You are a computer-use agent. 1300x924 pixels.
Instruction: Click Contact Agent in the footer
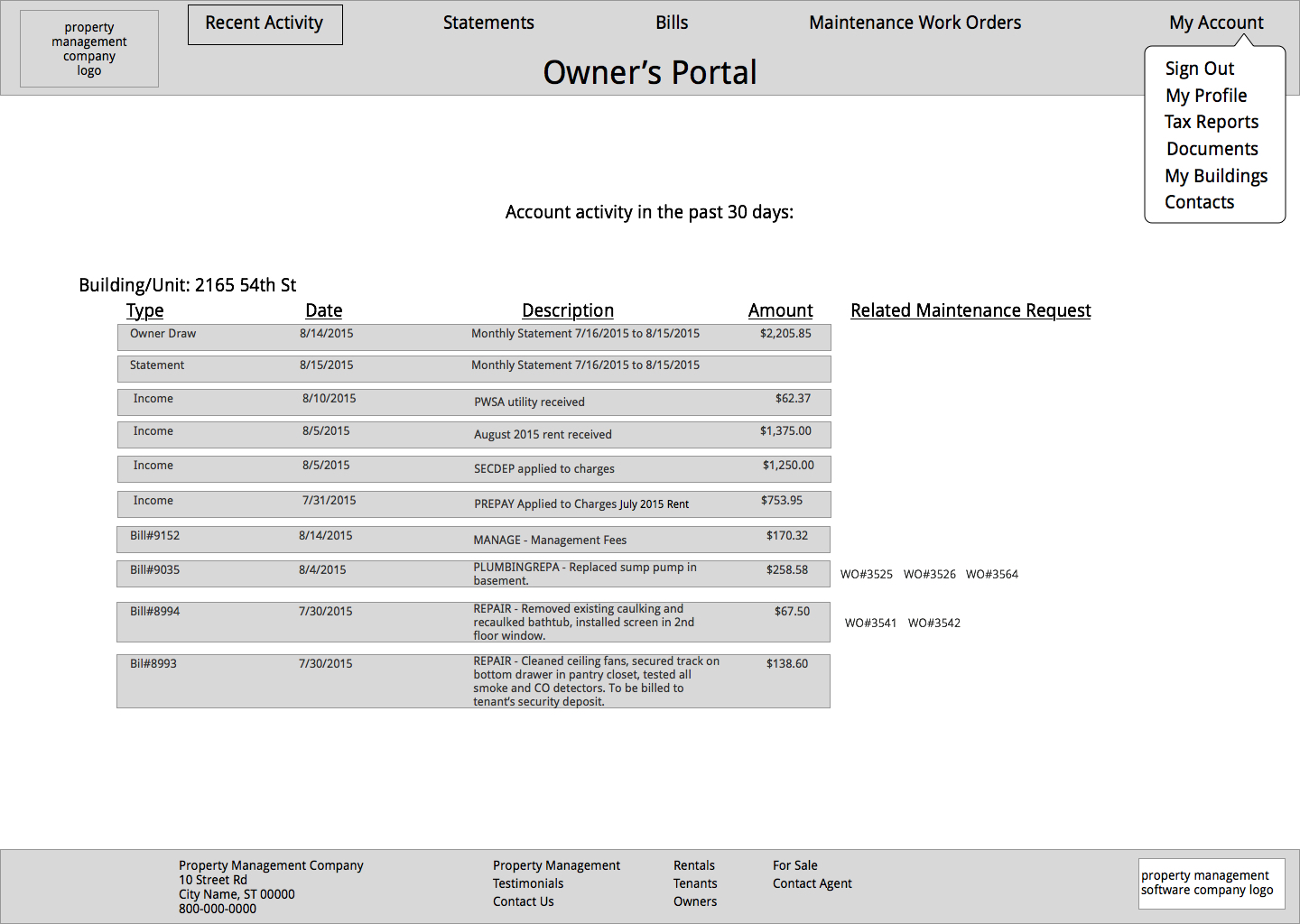click(x=812, y=883)
